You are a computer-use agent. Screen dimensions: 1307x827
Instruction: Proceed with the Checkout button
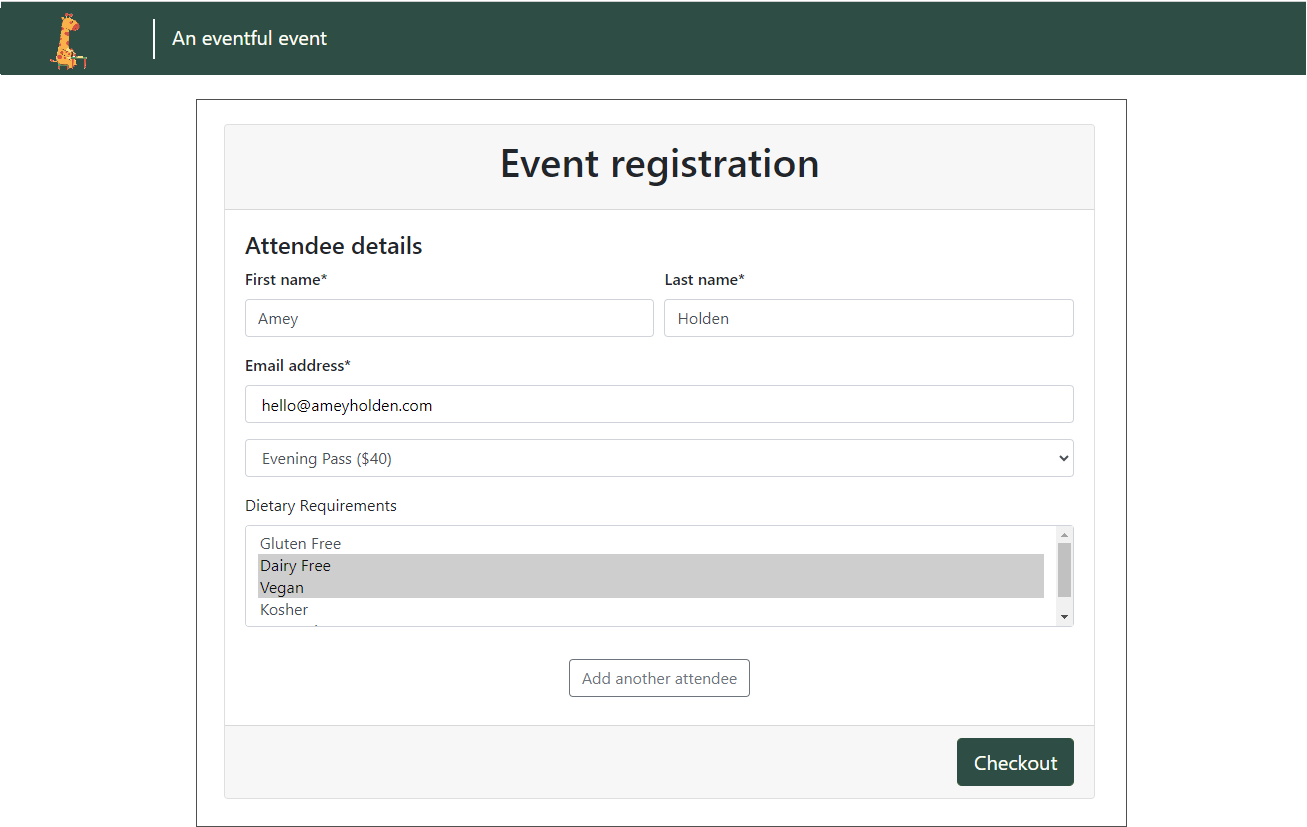[1015, 762]
